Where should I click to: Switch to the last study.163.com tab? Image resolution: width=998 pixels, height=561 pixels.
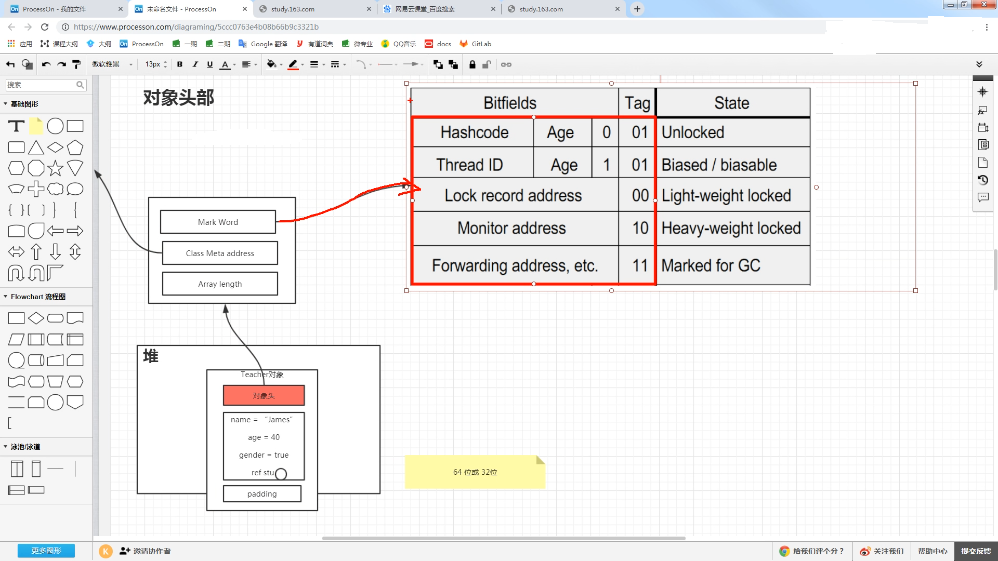563,9
